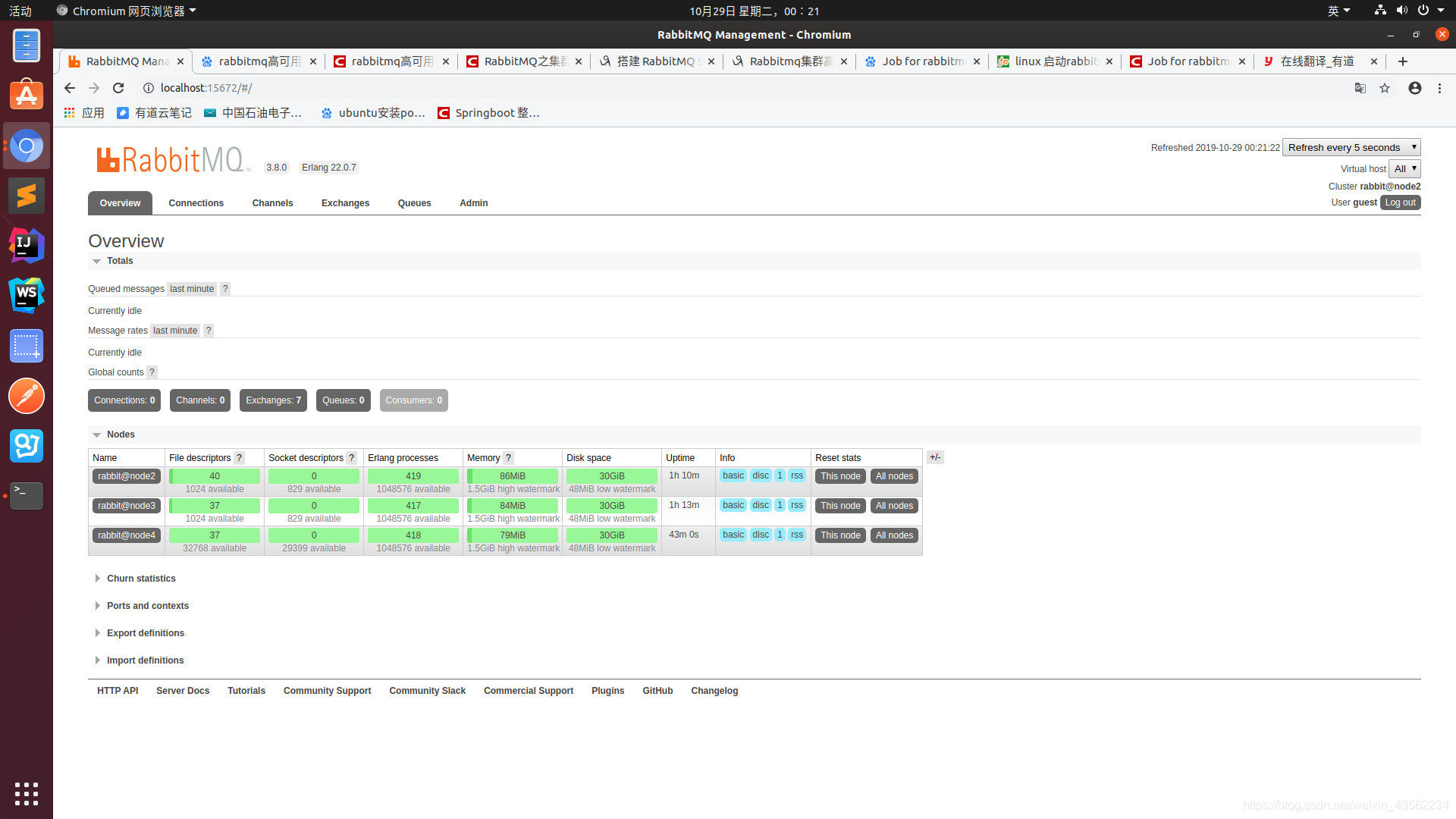Image resolution: width=1456 pixels, height=819 pixels.
Task: Click the rabbit@node3 disk space bar
Action: click(x=612, y=506)
